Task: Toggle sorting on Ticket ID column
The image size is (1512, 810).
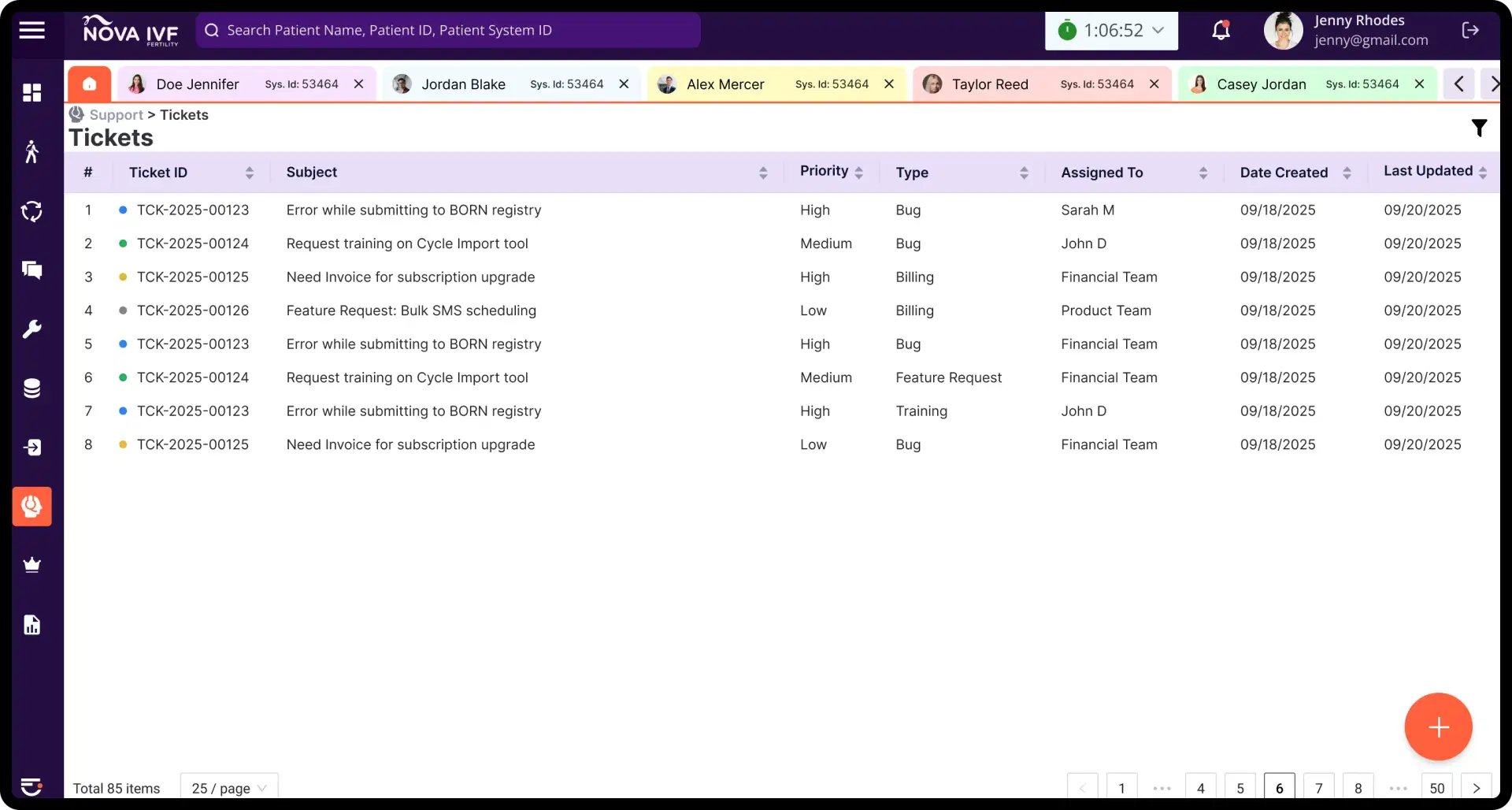Action: click(x=249, y=173)
